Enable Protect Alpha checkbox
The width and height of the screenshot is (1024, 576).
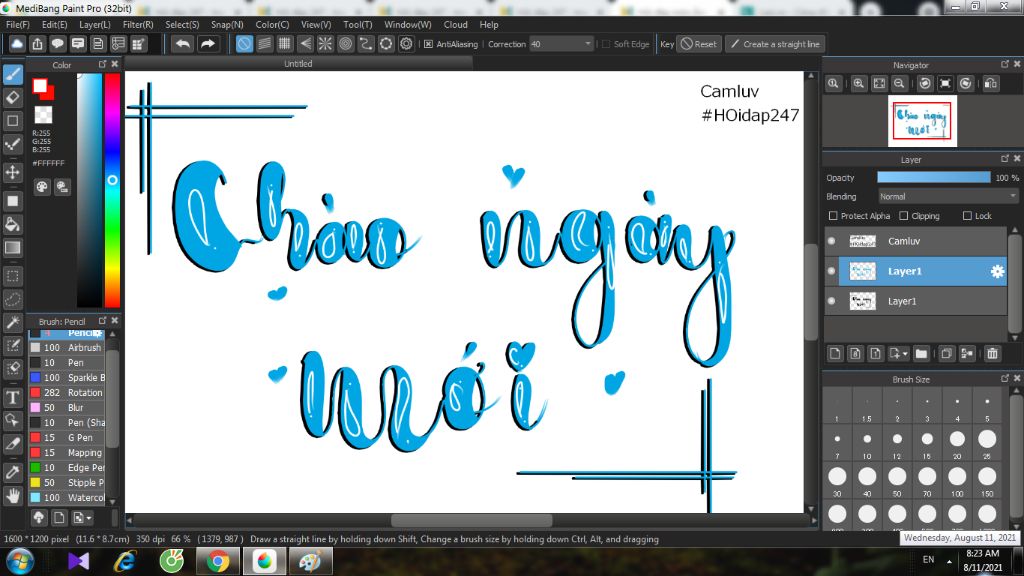[833, 216]
